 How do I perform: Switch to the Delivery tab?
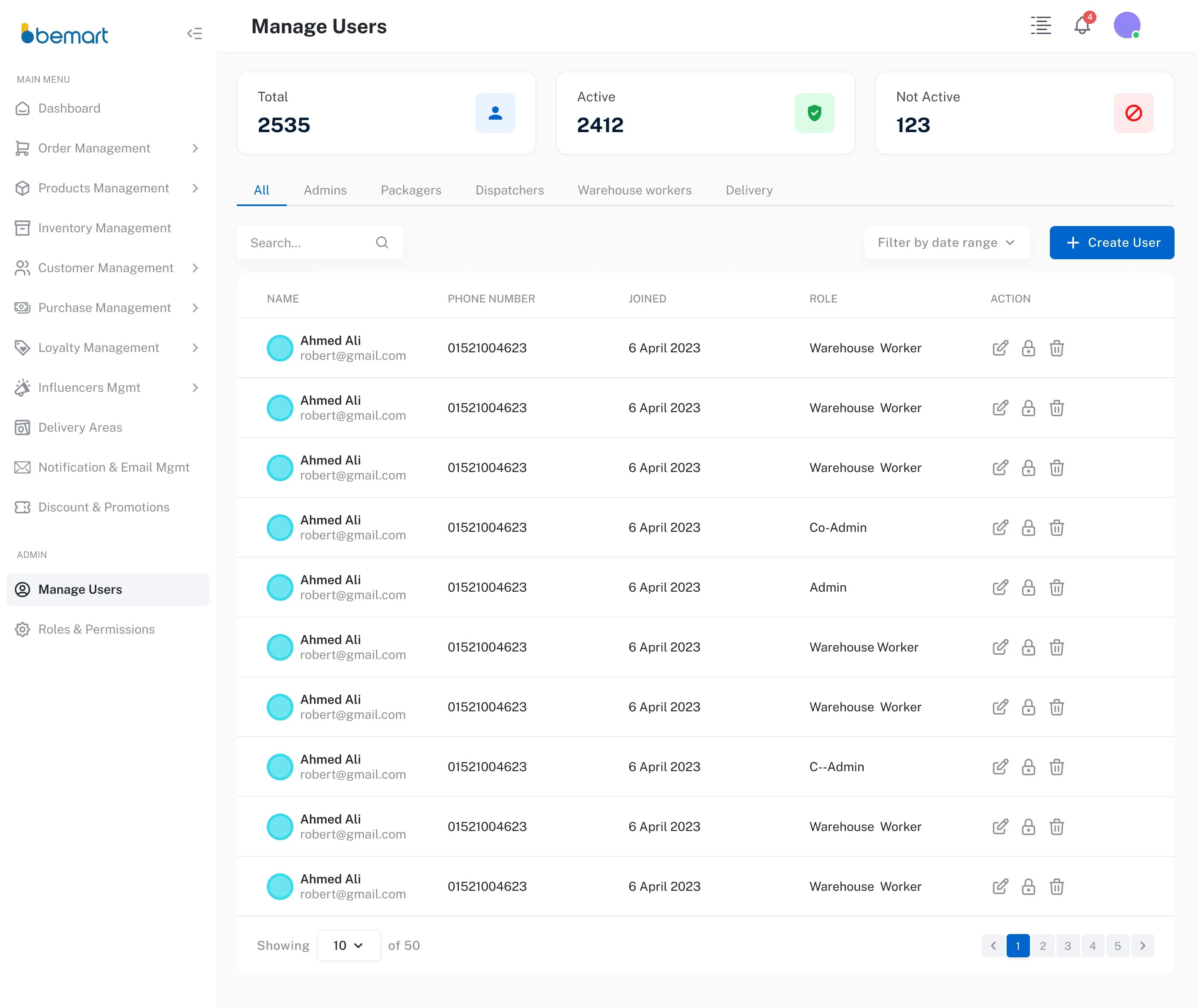(749, 190)
